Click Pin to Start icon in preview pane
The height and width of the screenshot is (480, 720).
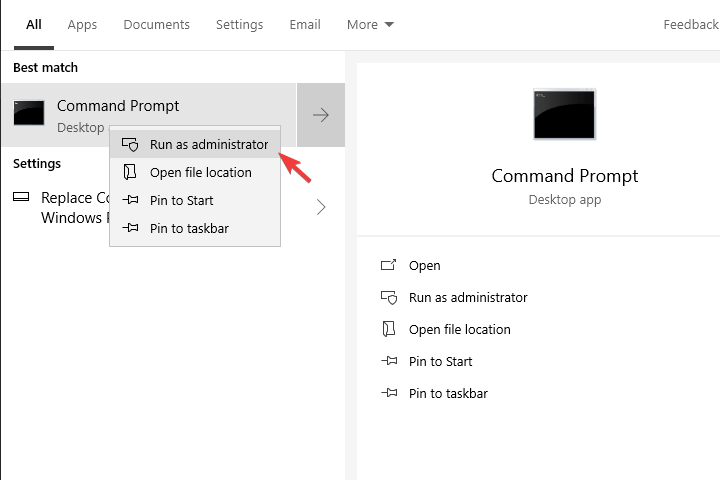pyautogui.click(x=389, y=361)
